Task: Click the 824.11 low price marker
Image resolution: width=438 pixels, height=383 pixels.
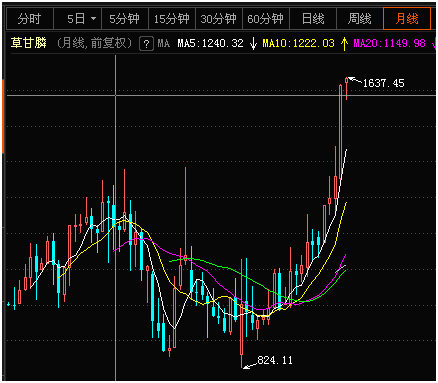Action: (275, 360)
